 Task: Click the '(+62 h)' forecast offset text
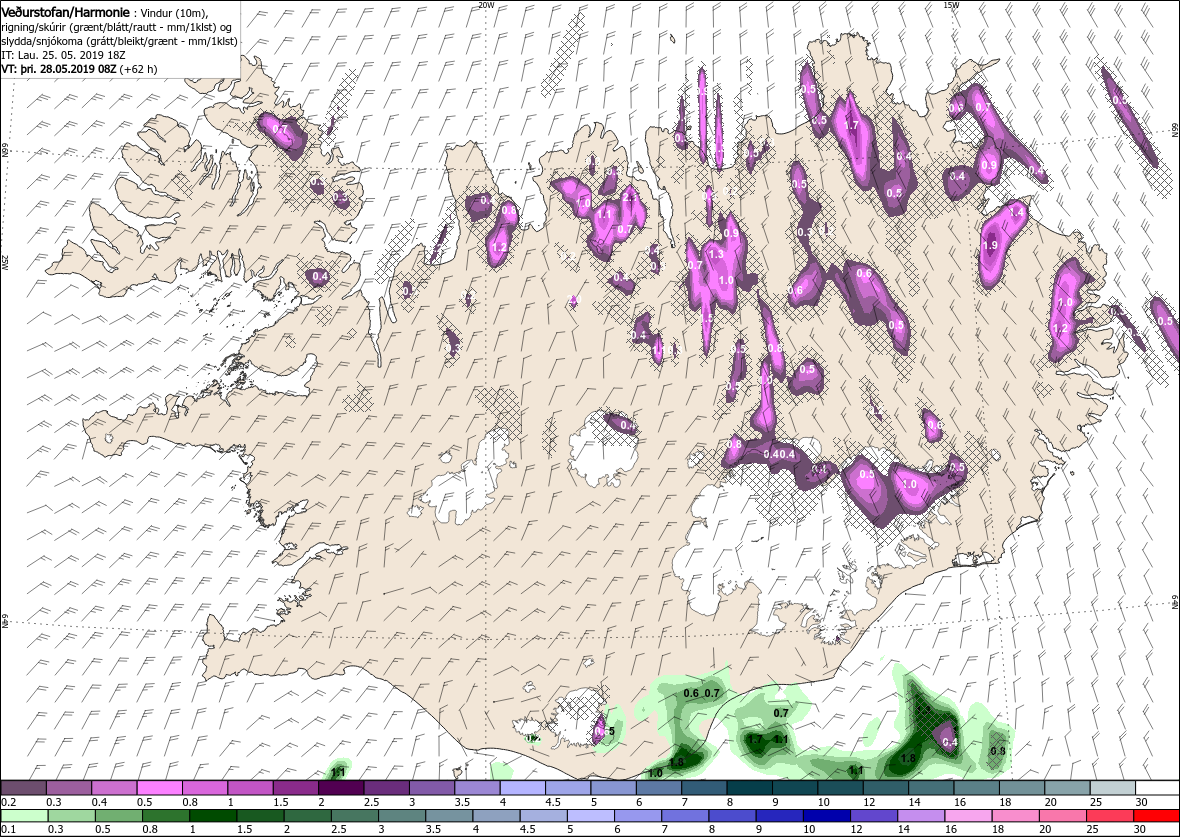point(138,68)
